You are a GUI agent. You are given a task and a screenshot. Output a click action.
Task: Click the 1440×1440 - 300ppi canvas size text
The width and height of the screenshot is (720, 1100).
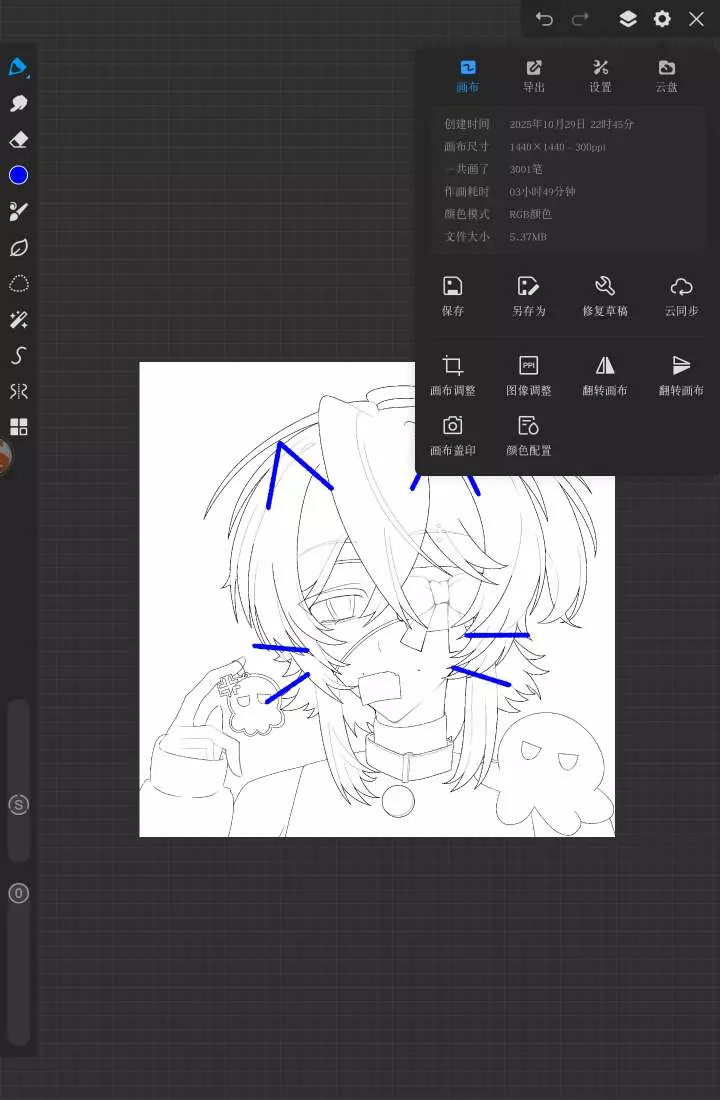pyautogui.click(x=557, y=147)
